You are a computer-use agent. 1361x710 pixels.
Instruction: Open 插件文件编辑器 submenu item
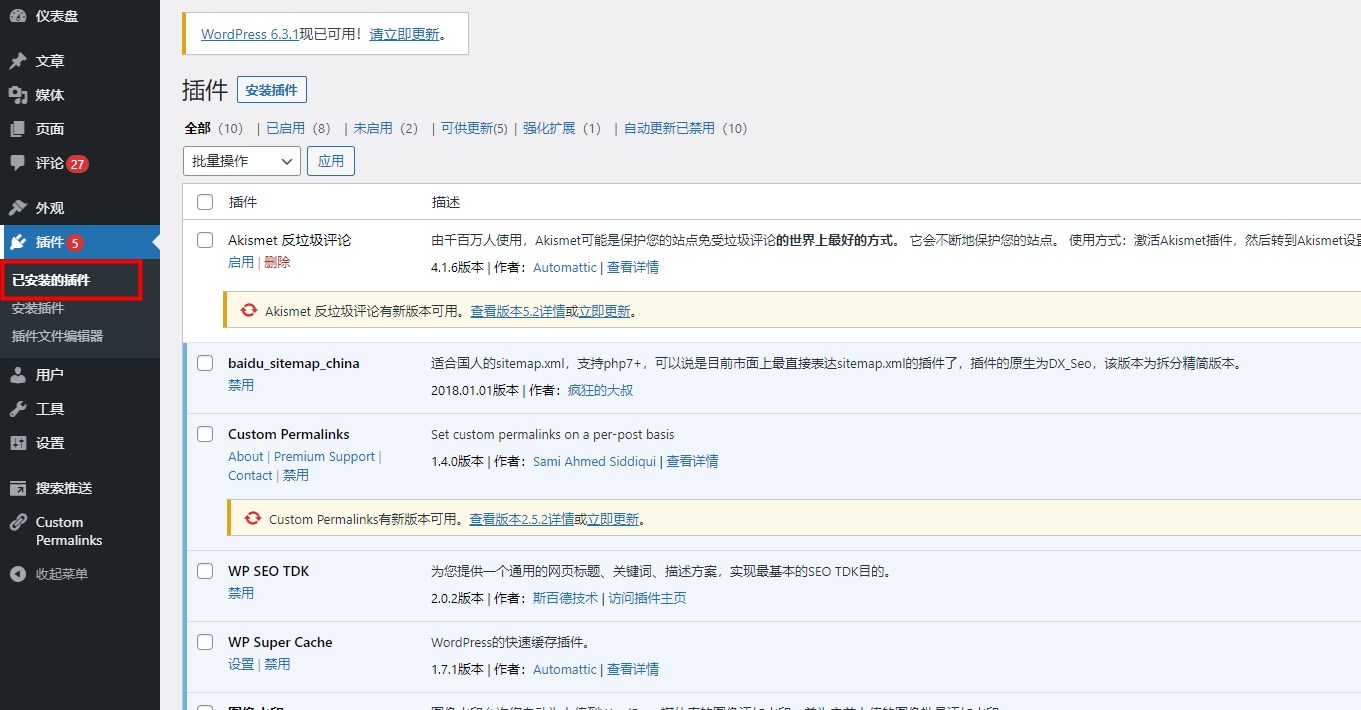pos(57,336)
